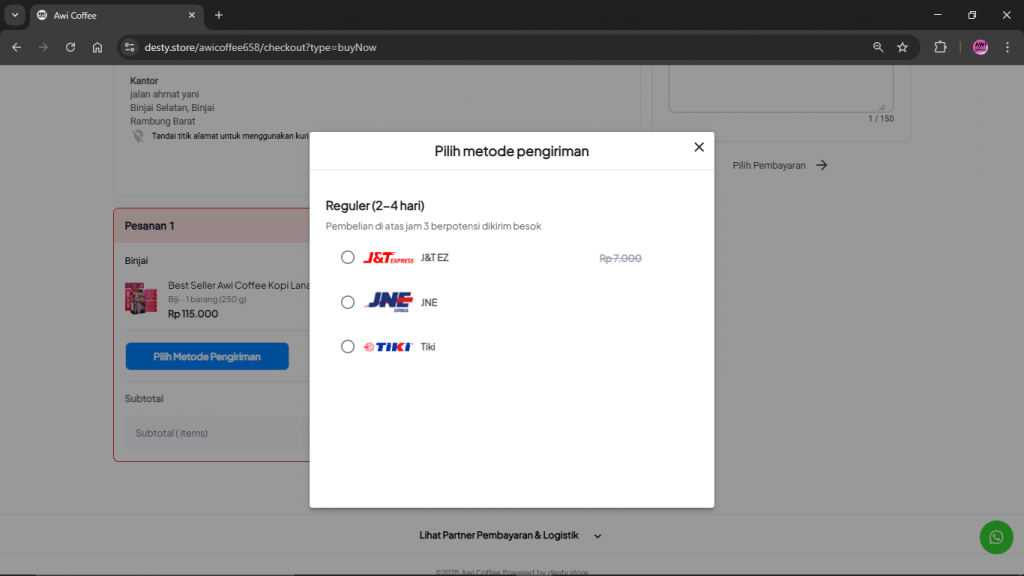The height and width of the screenshot is (576, 1024).
Task: Open the browser Extensions menu
Action: coord(940,47)
